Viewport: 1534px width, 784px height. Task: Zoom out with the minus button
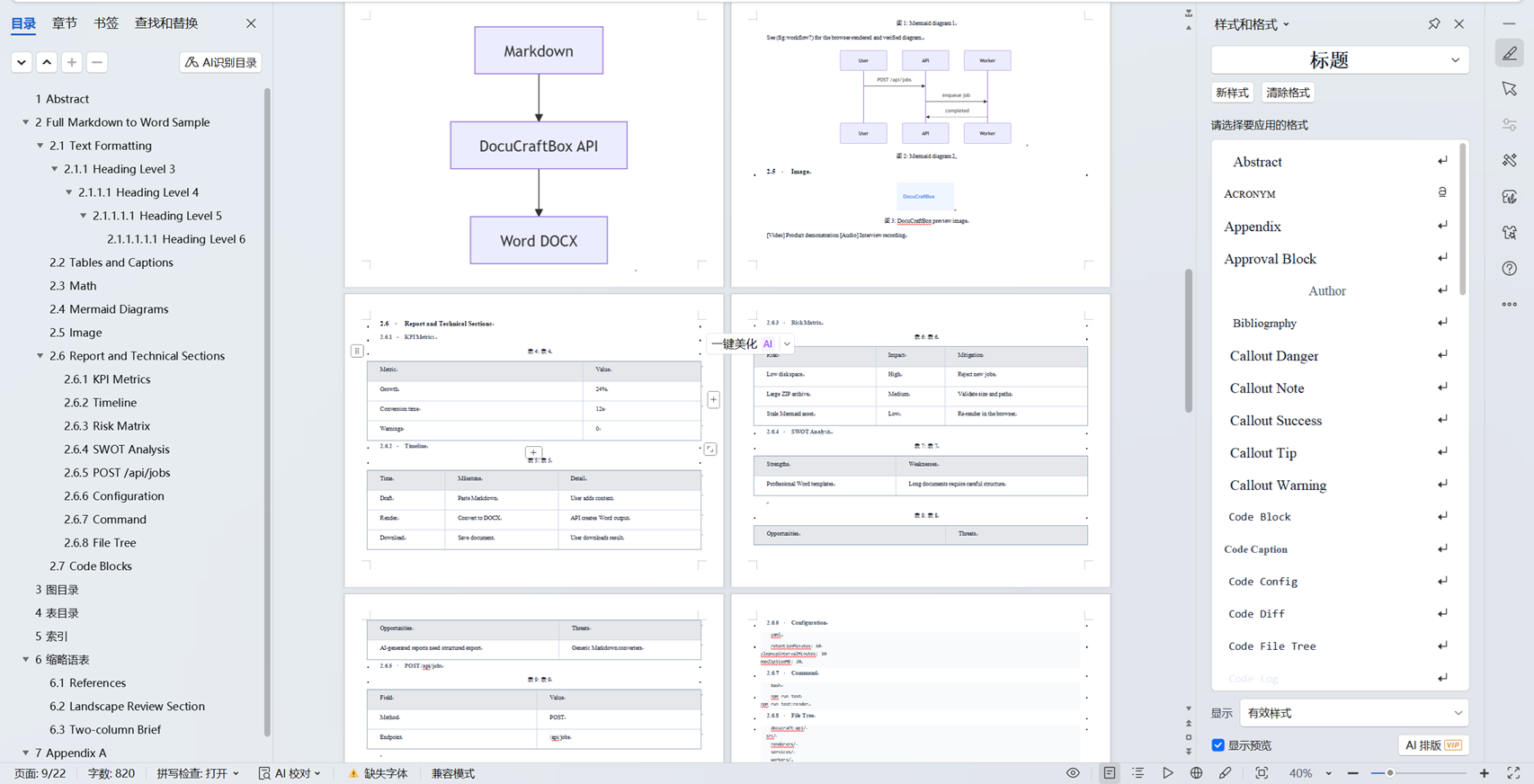click(1353, 773)
